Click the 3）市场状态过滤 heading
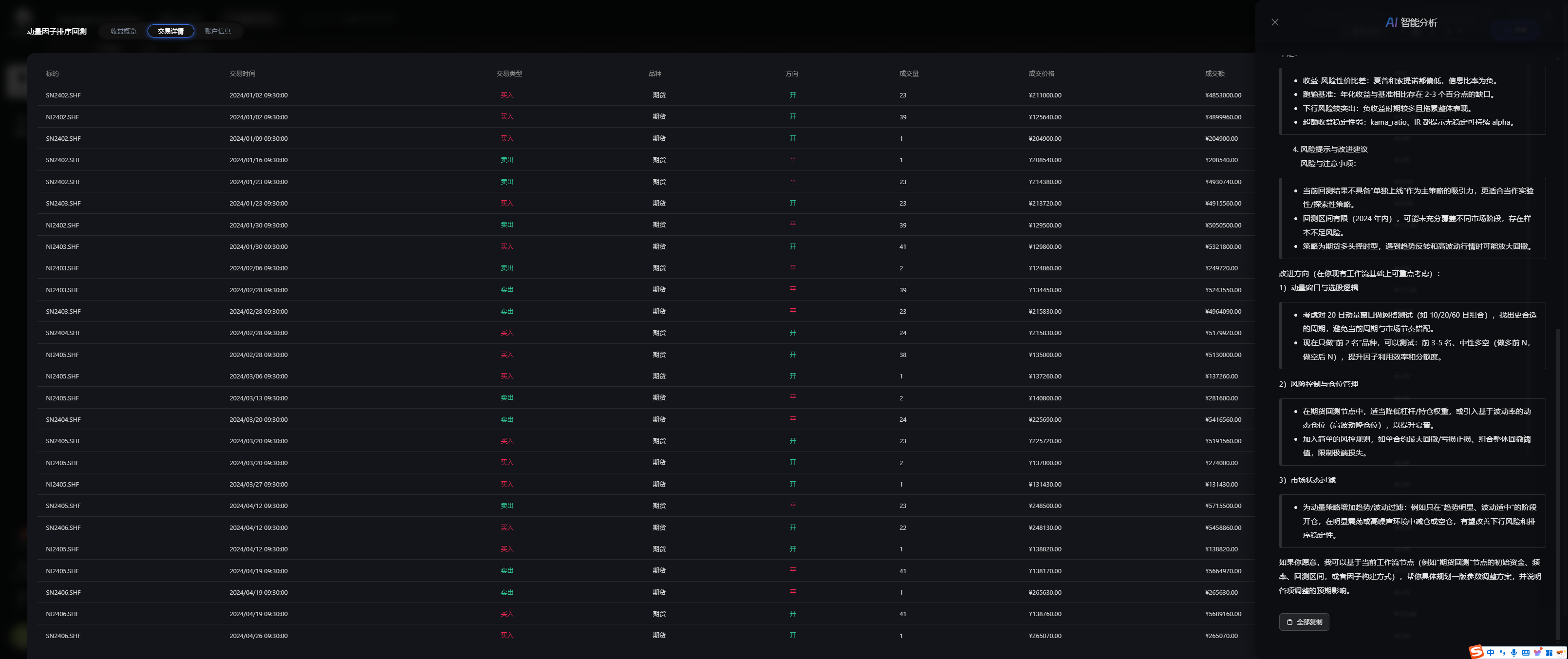 tap(1307, 480)
